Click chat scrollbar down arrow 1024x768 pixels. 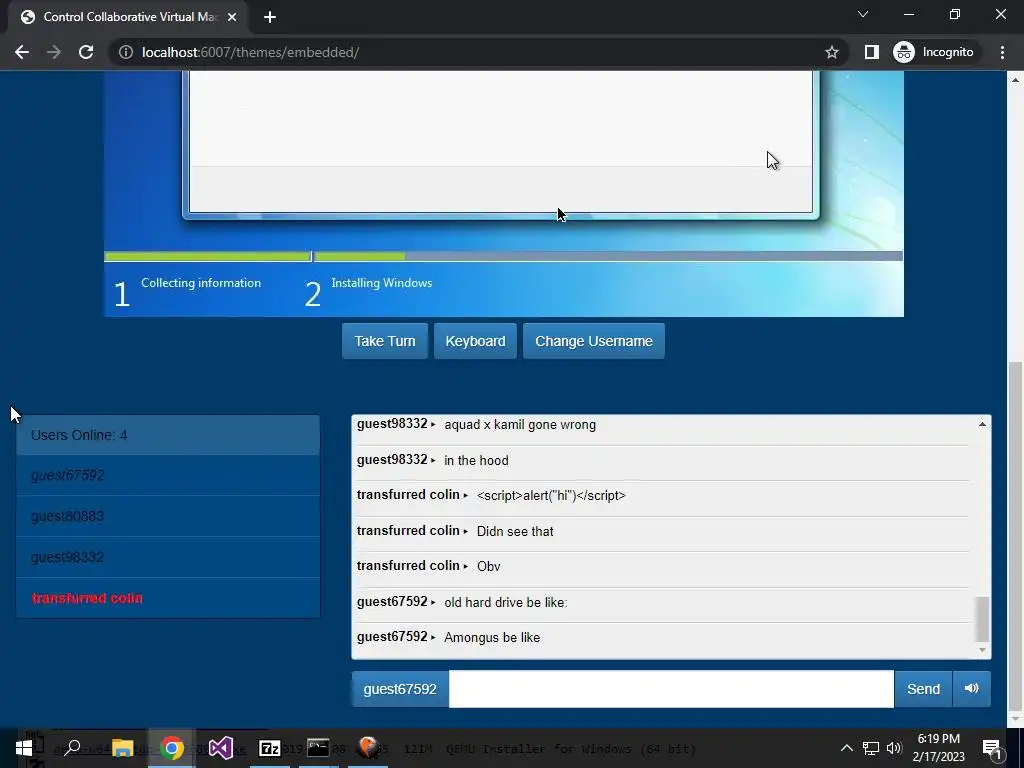tap(982, 650)
